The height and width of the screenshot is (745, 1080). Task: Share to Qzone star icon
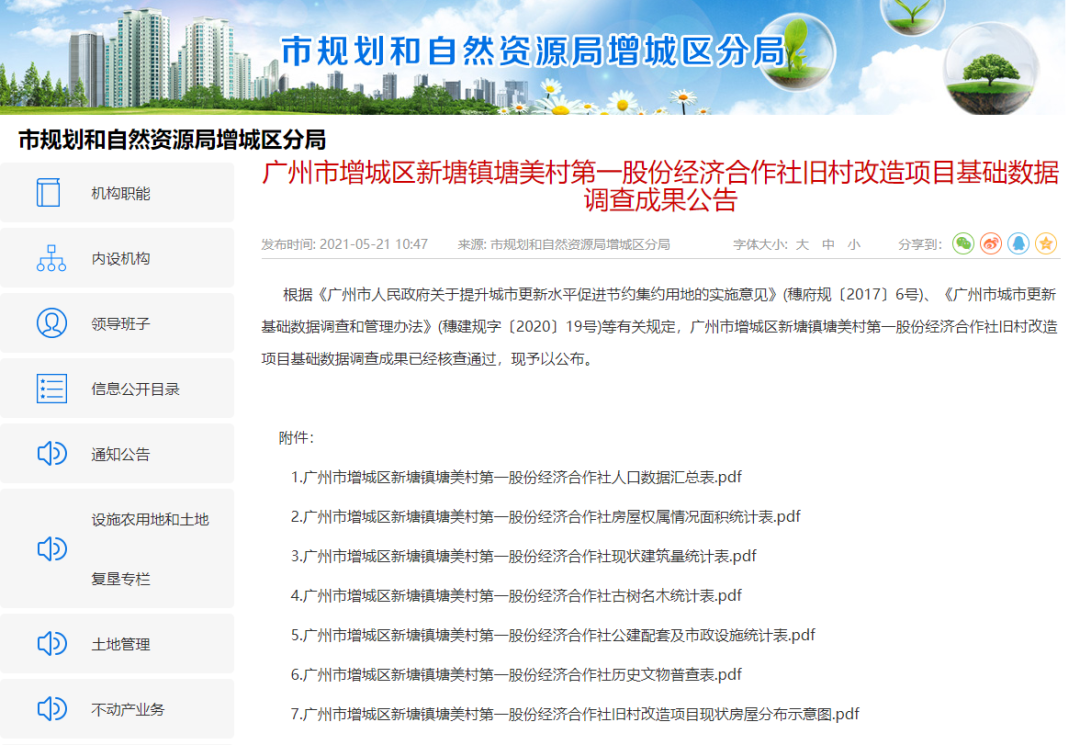click(1046, 244)
